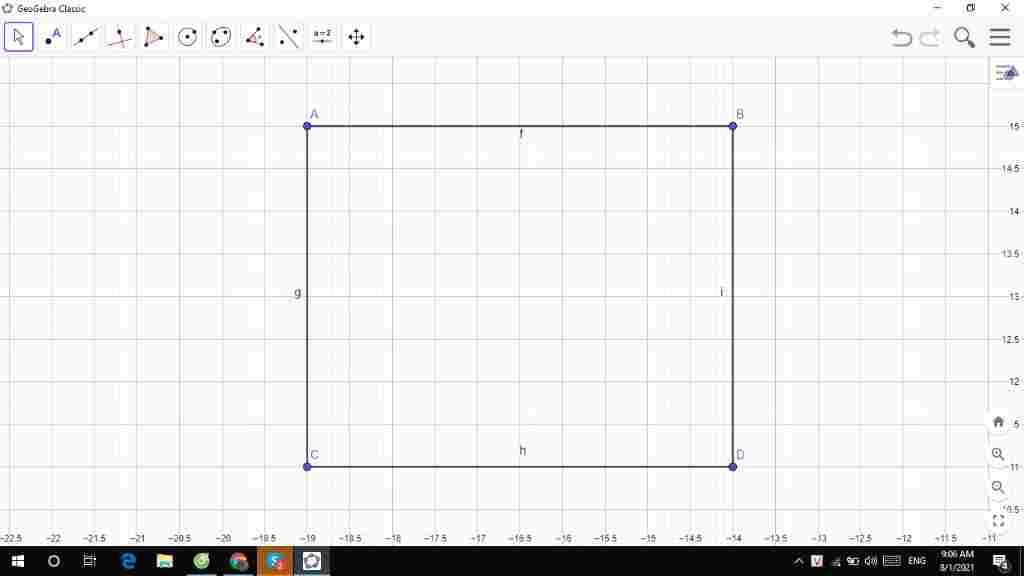Select Circle with center tool
This screenshot has height=576, width=1024.
pyautogui.click(x=187, y=38)
